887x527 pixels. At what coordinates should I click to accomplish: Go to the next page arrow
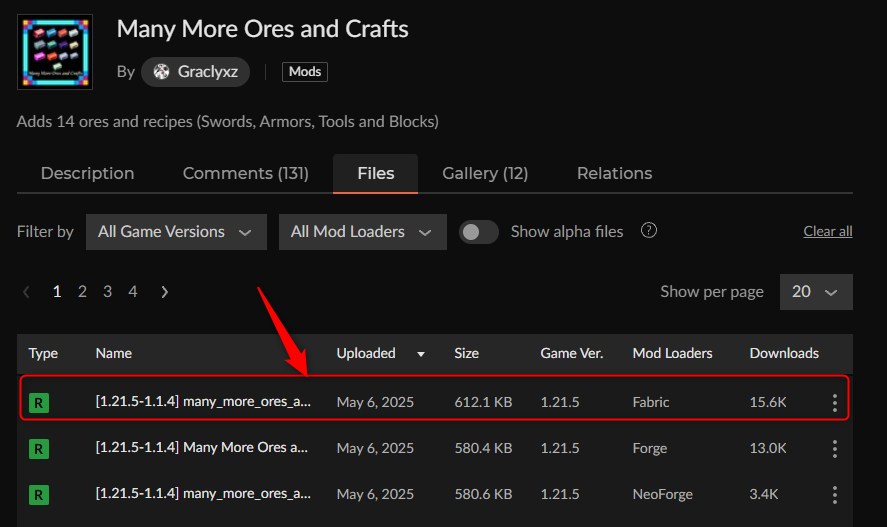point(165,292)
